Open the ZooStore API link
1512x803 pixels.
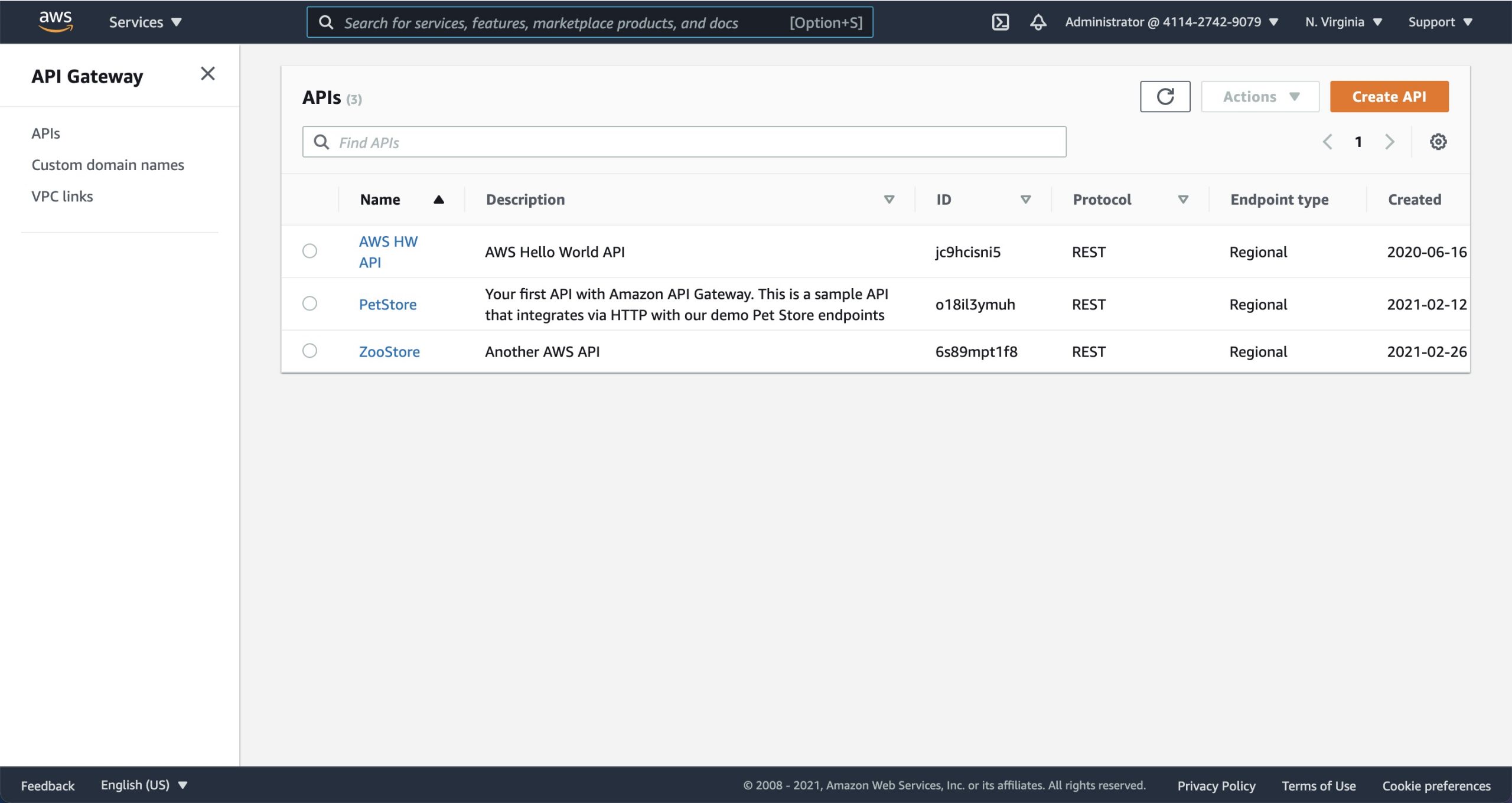coord(389,351)
